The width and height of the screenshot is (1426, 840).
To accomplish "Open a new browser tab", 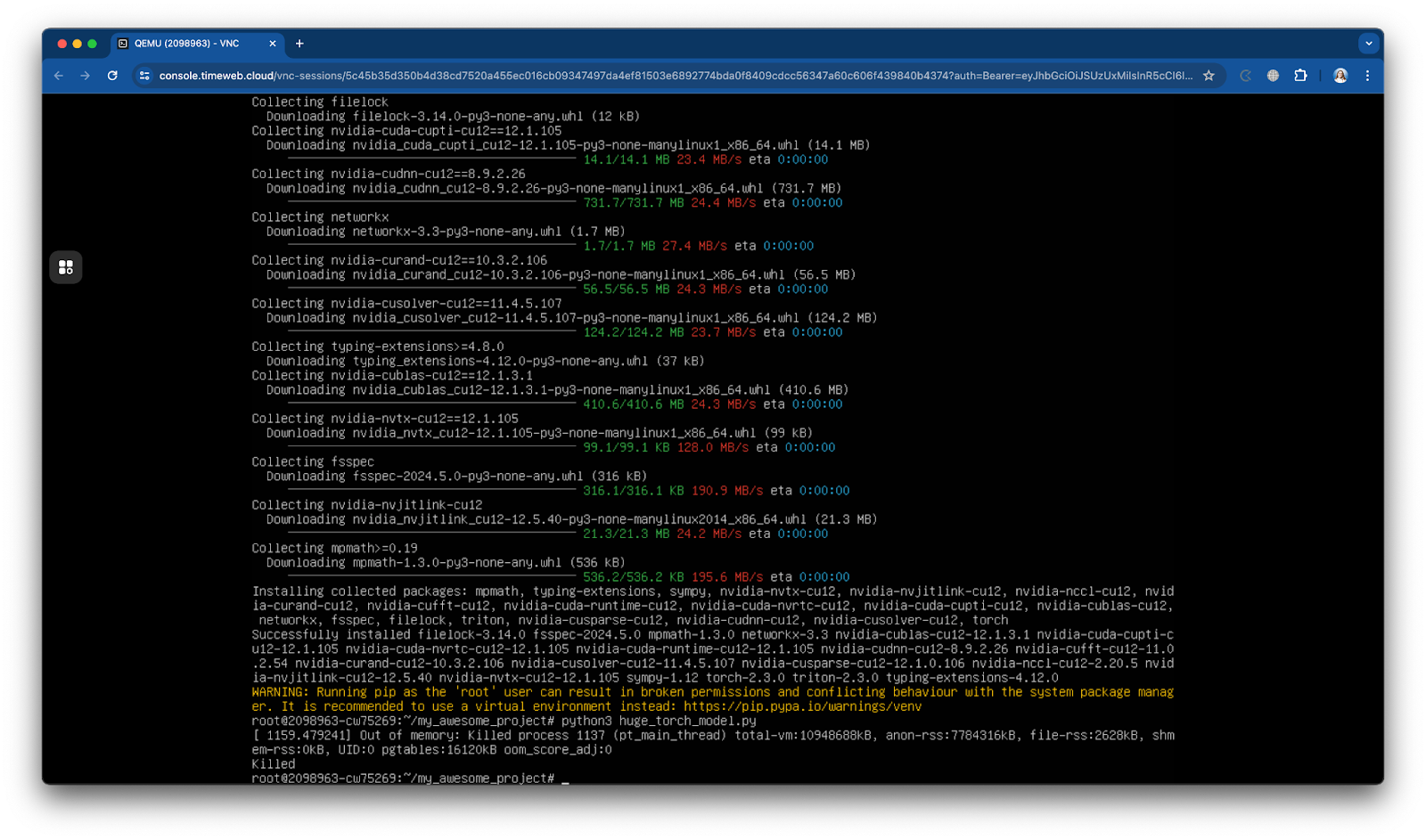I will [299, 44].
